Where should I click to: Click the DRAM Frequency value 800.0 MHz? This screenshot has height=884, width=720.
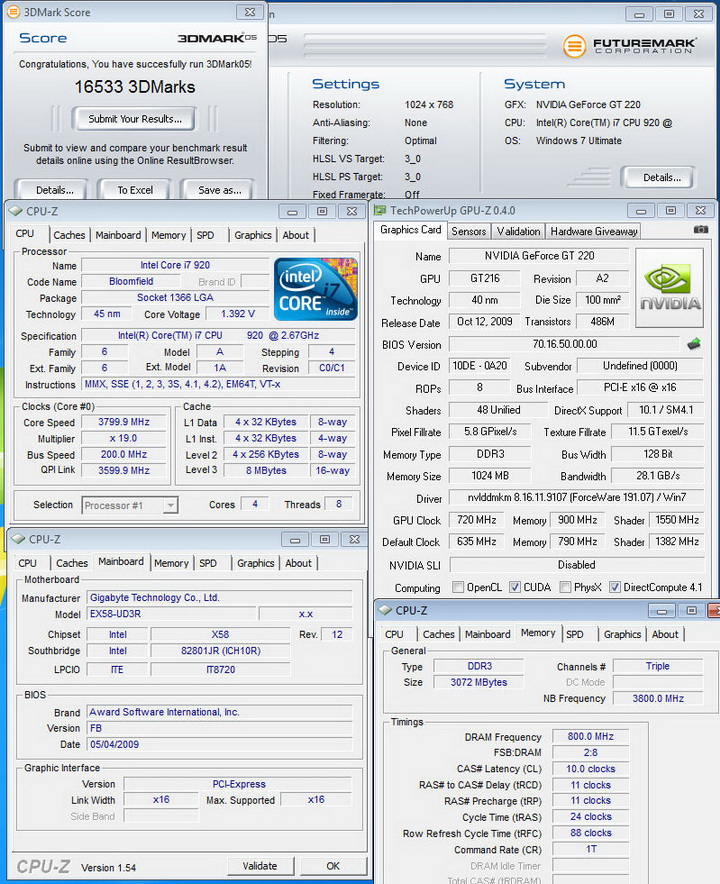[x=590, y=736]
